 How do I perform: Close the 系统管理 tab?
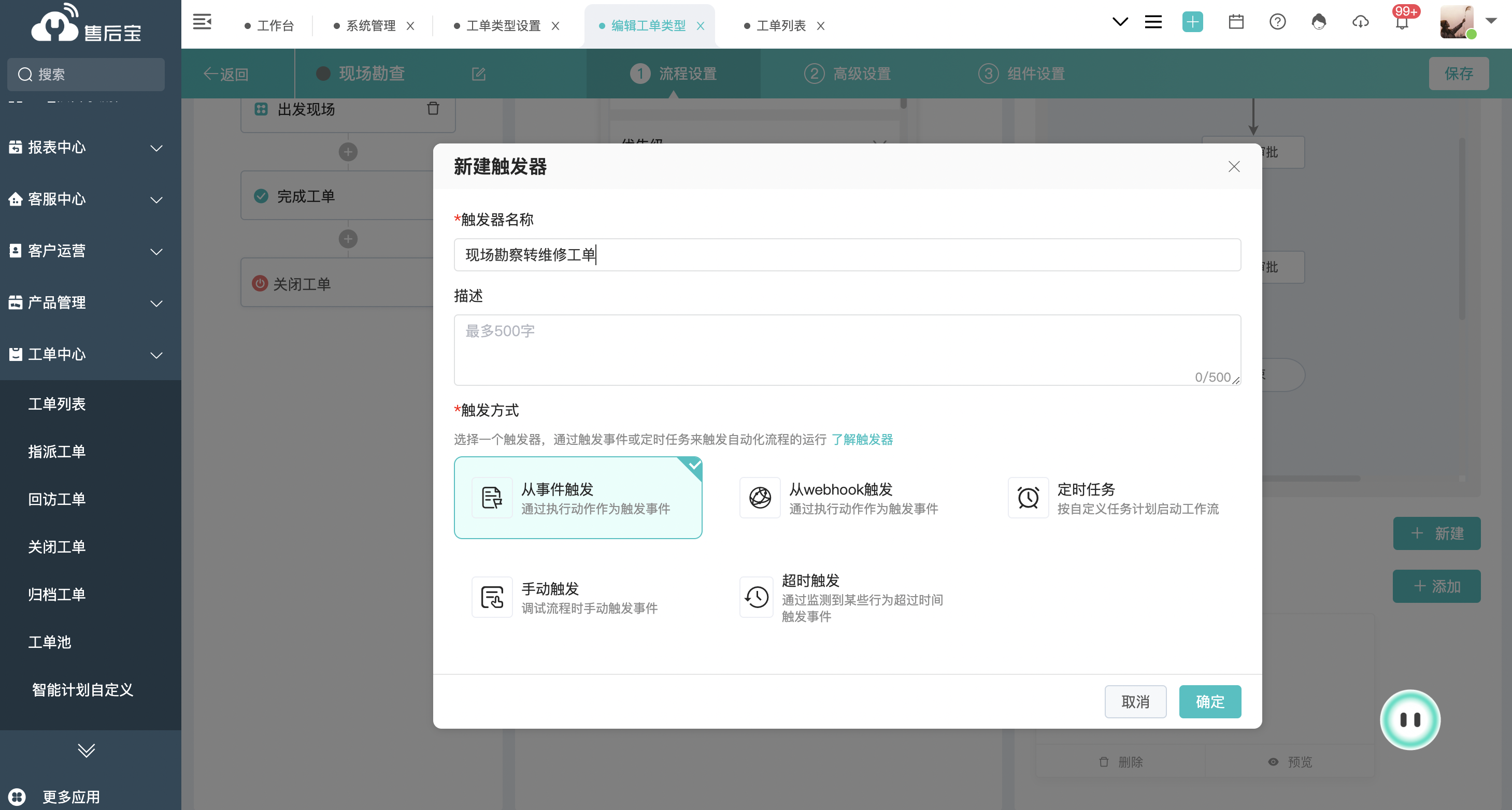pyautogui.click(x=410, y=26)
